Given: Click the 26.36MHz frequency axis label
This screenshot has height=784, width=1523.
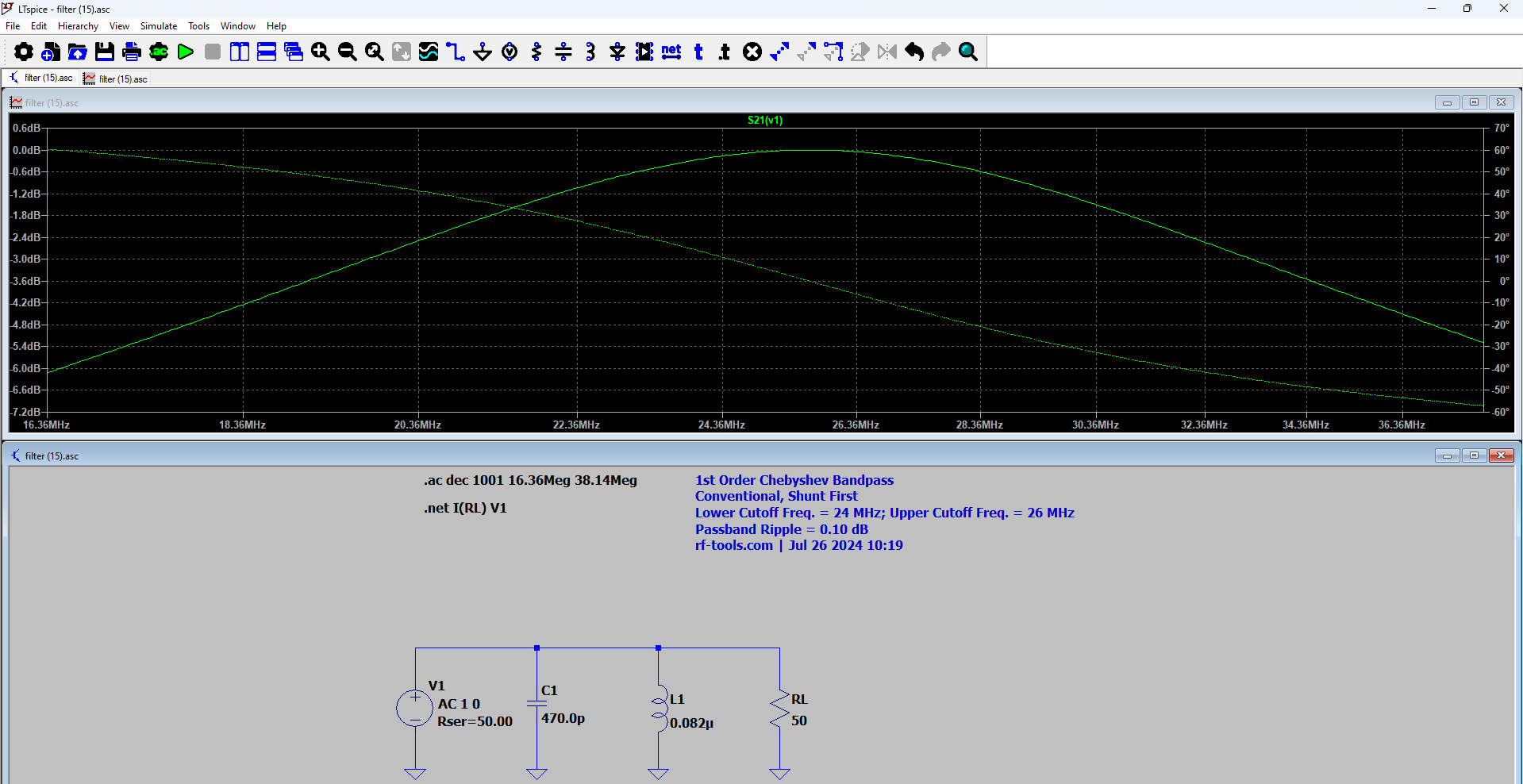Looking at the screenshot, I should pyautogui.click(x=856, y=425).
